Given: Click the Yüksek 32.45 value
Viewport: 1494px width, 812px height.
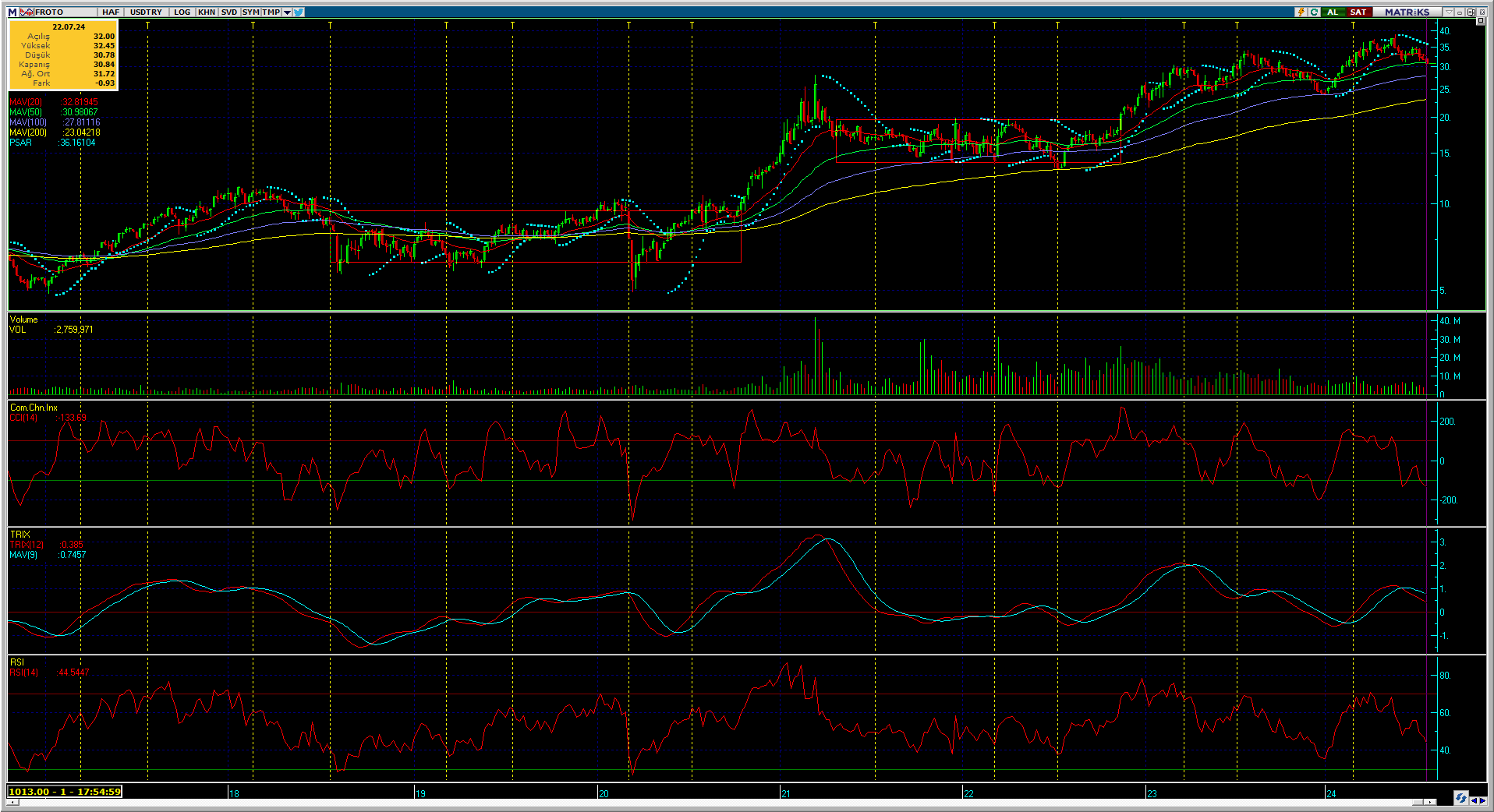Looking at the screenshot, I should (104, 46).
